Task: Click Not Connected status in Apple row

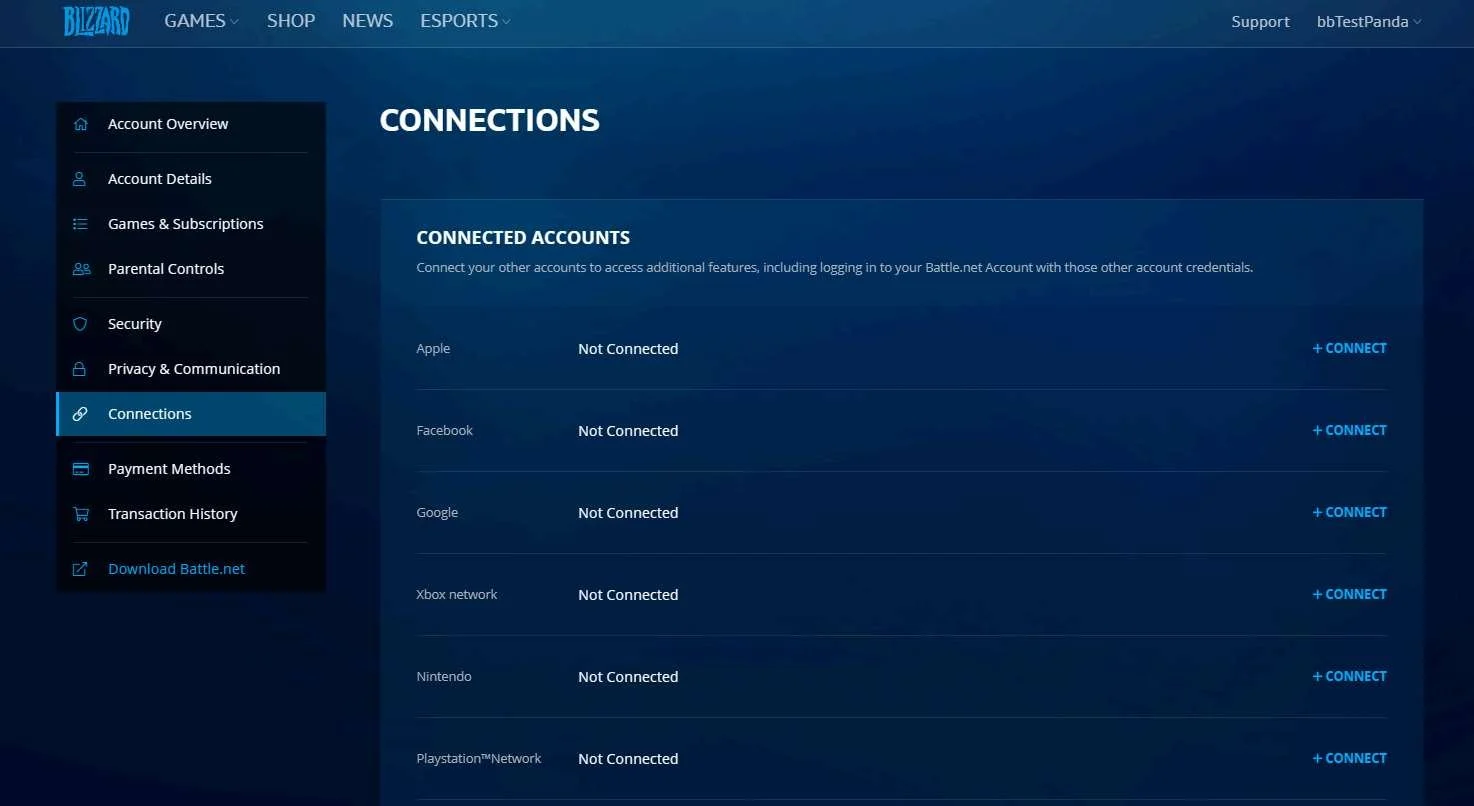Action: pos(628,349)
